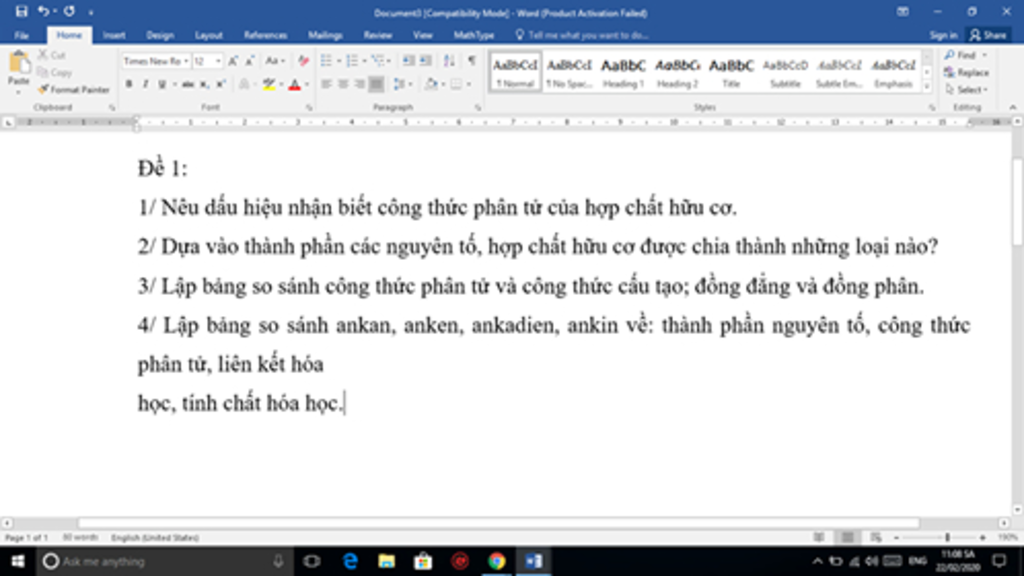The width and height of the screenshot is (1024, 576).
Task: Save document from Quick Access Toolbar
Action: pos(22,12)
